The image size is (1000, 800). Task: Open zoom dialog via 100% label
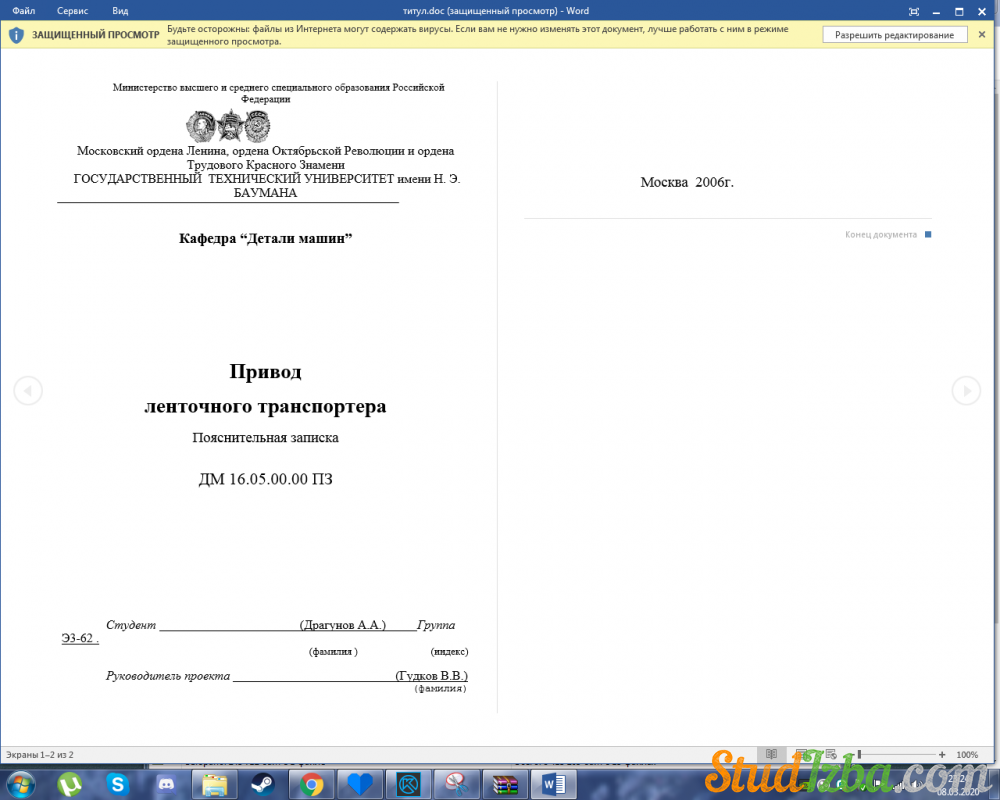coord(967,755)
